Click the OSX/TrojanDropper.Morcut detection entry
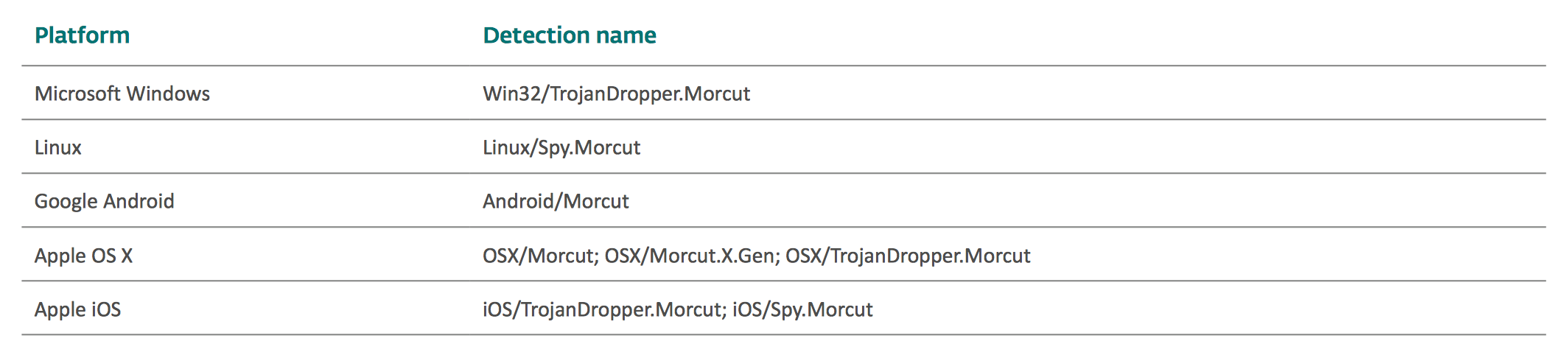 (x=908, y=256)
